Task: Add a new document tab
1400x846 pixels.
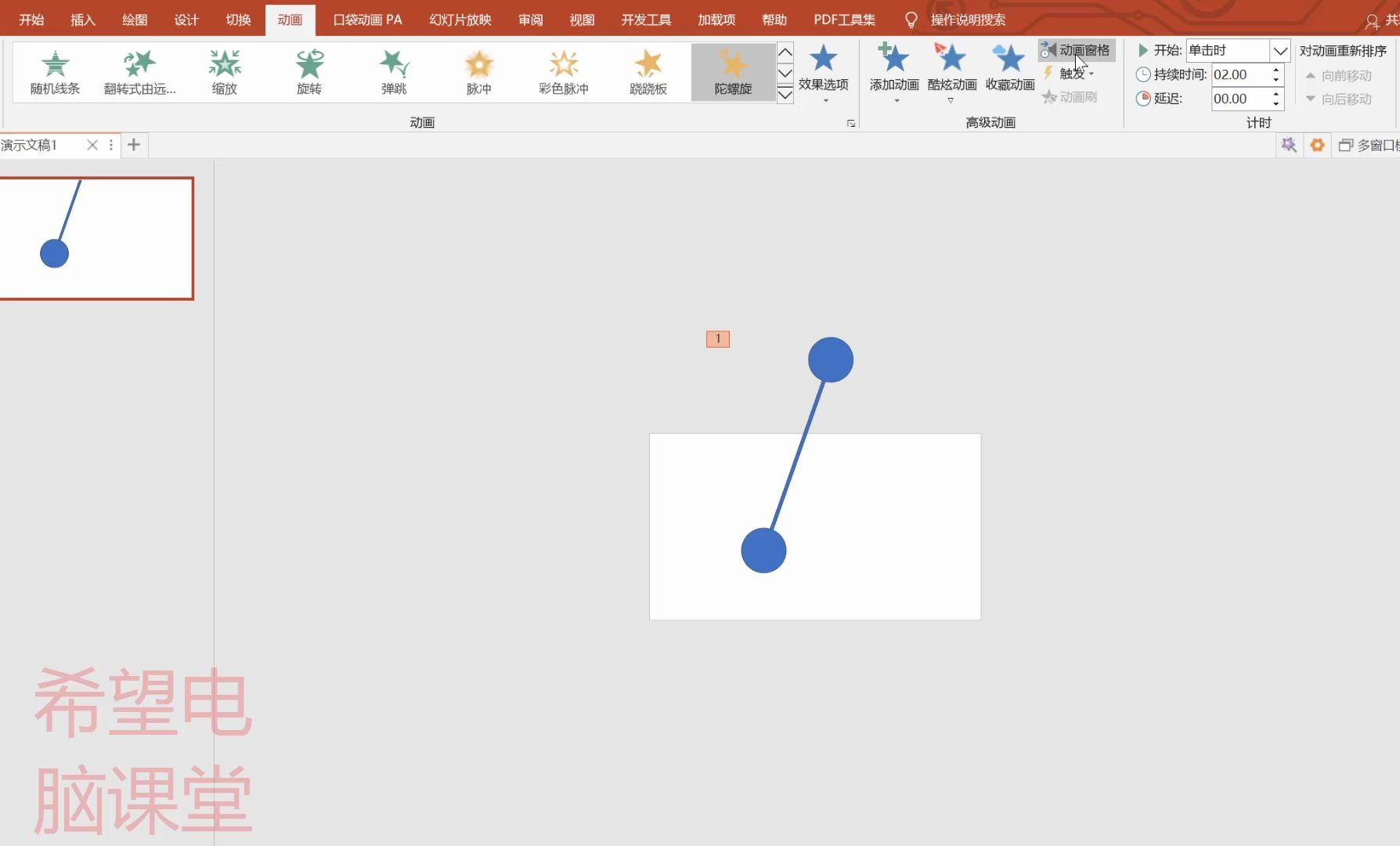Action: 134,145
